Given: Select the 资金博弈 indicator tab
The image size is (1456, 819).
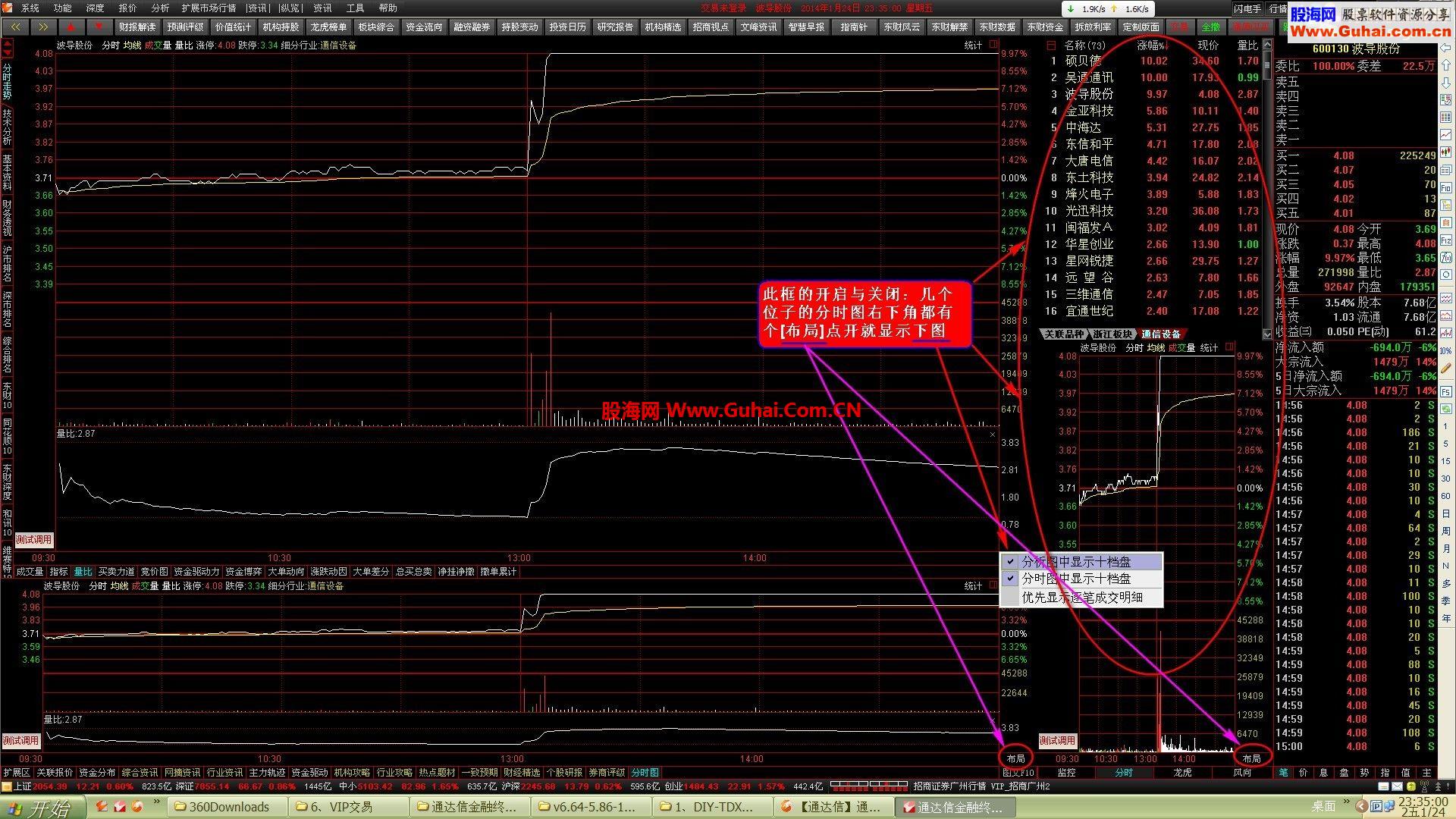Looking at the screenshot, I should pos(243,572).
